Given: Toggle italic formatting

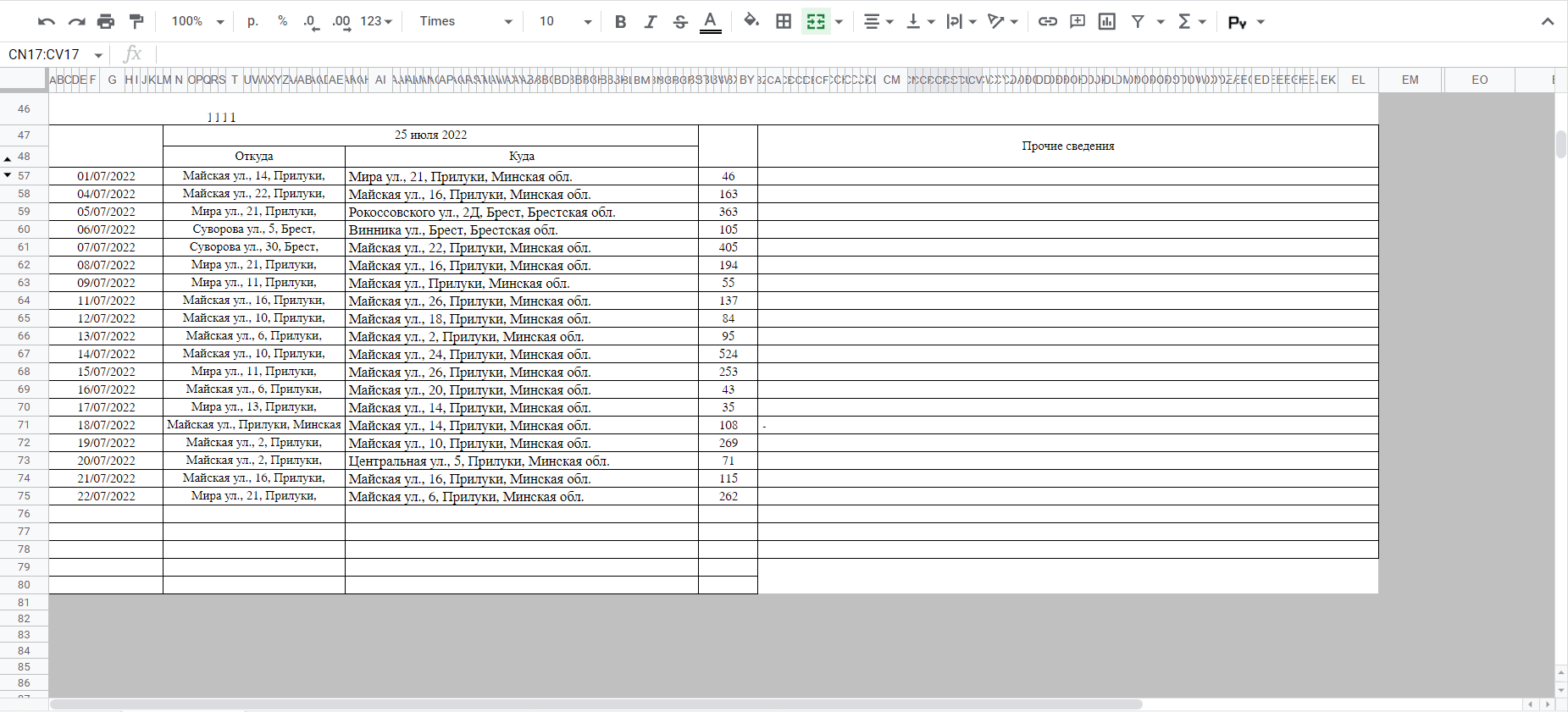Looking at the screenshot, I should pos(650,21).
